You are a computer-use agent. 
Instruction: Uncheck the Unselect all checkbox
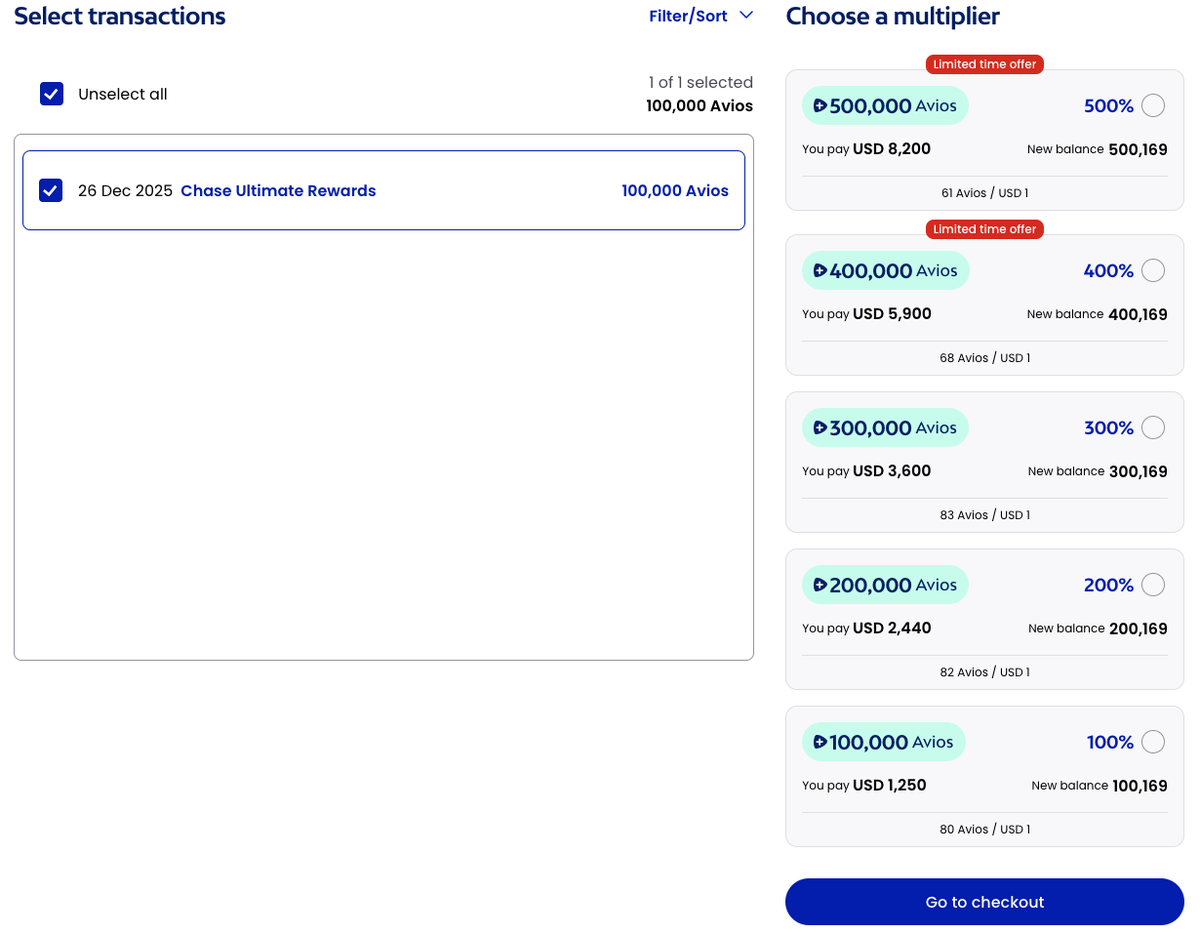pyautogui.click(x=51, y=93)
